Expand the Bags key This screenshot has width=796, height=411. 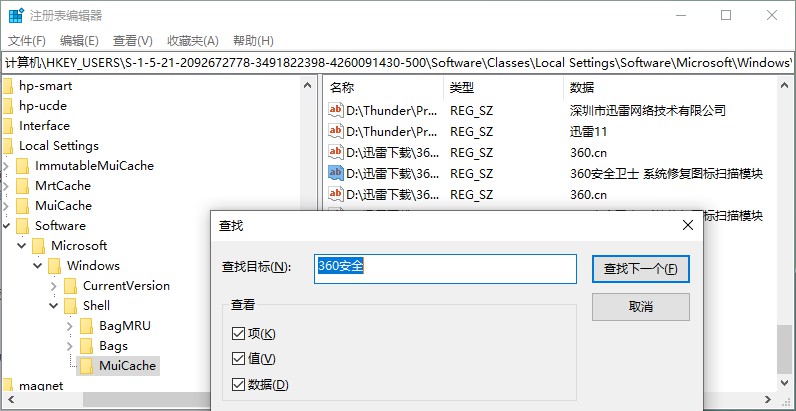(x=70, y=346)
